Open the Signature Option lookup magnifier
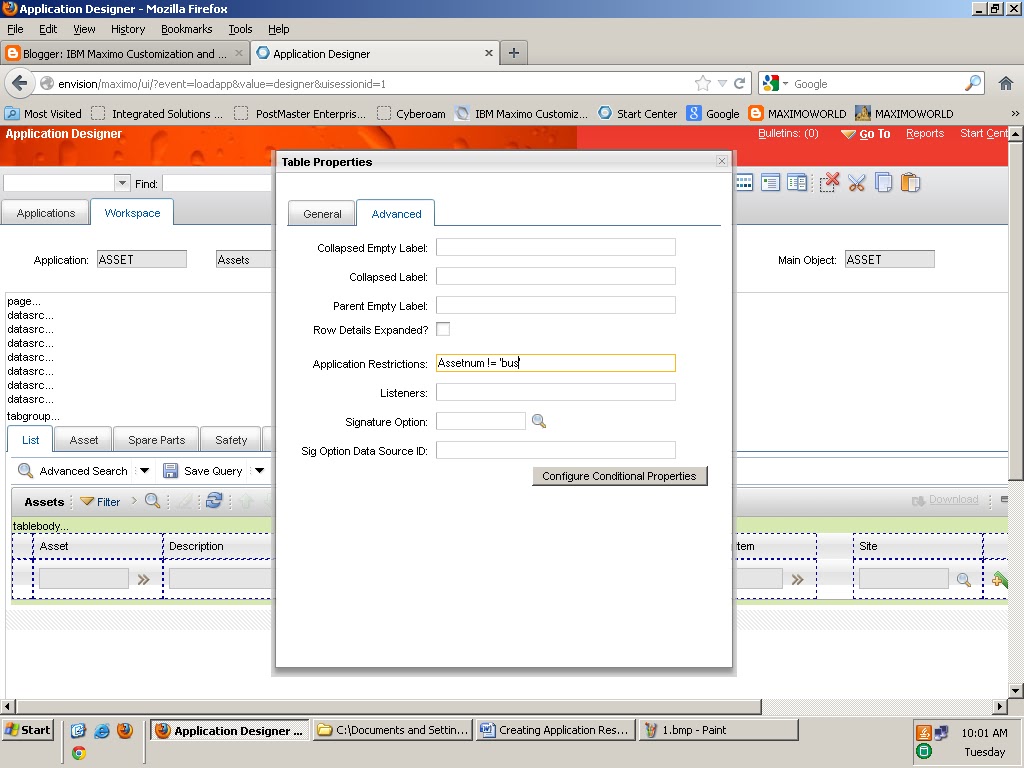 [x=539, y=421]
